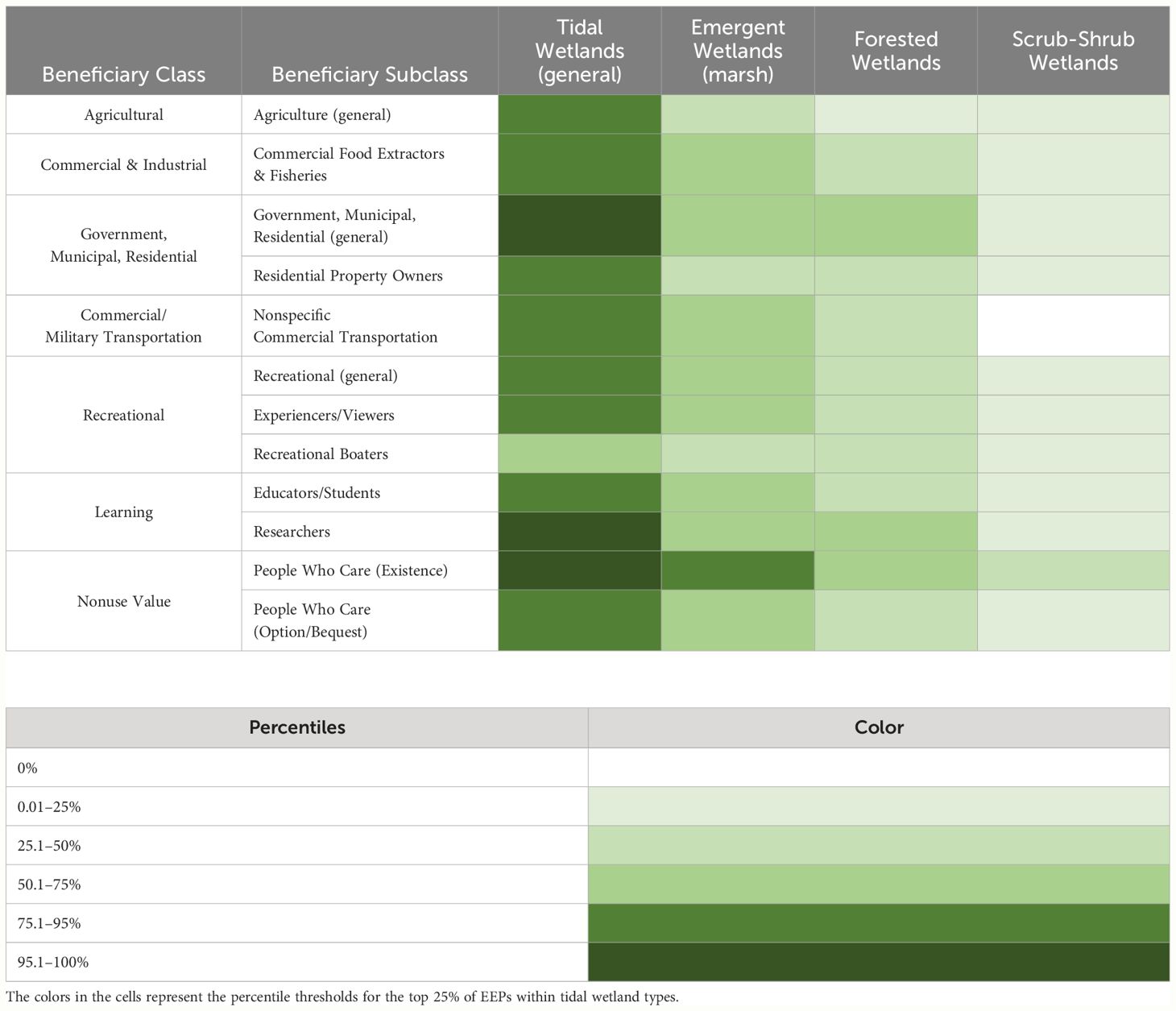
Task: Click the white legend swatch for 0%
Action: pos(879,768)
